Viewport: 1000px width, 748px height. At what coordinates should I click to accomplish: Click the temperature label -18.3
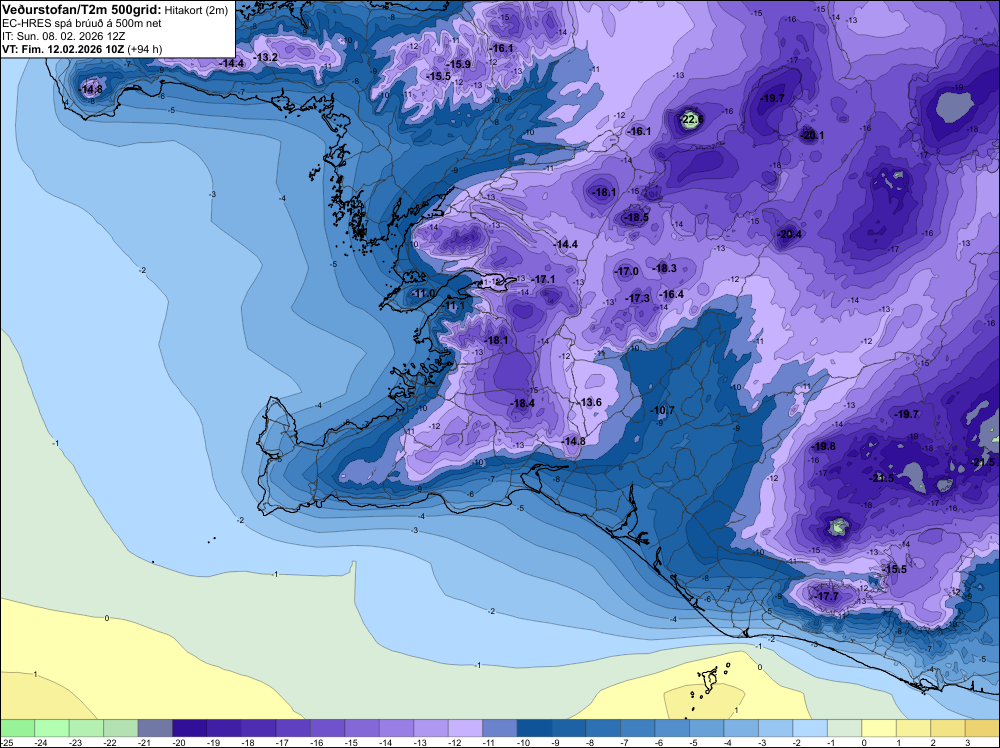pyautogui.click(x=665, y=268)
